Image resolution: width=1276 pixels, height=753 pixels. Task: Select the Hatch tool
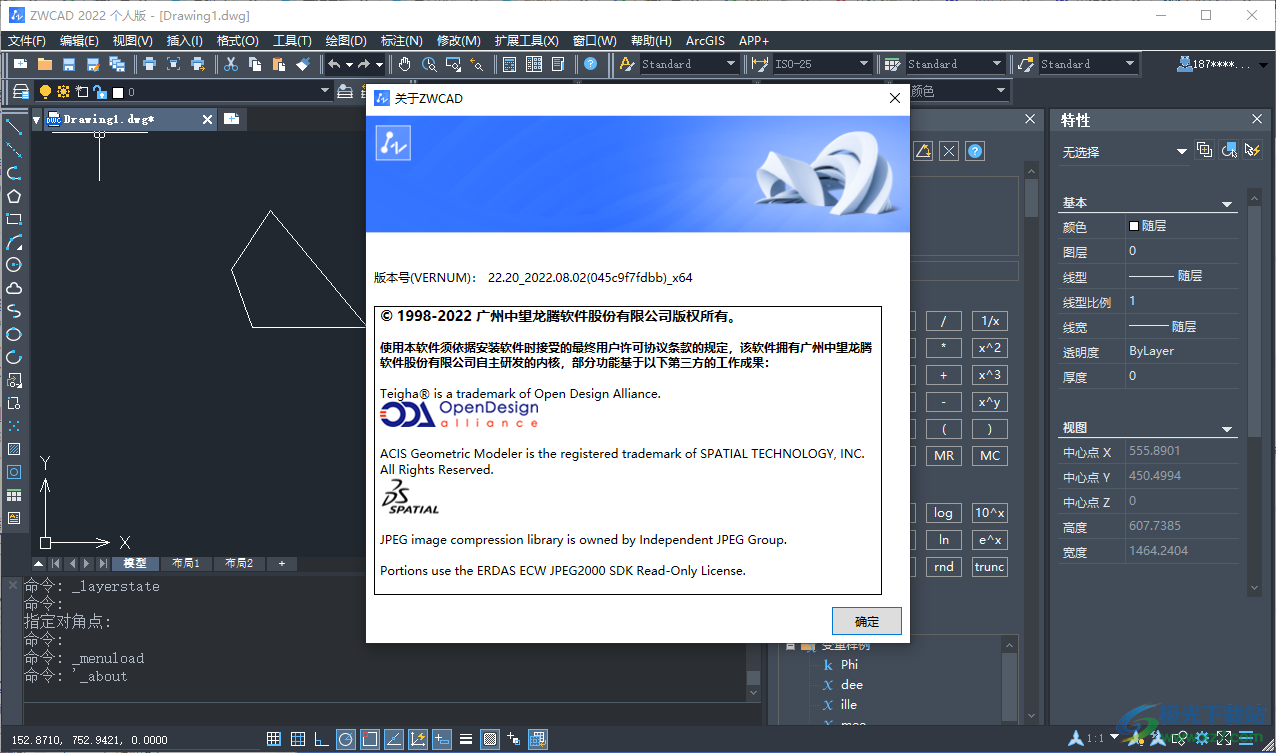pos(14,449)
